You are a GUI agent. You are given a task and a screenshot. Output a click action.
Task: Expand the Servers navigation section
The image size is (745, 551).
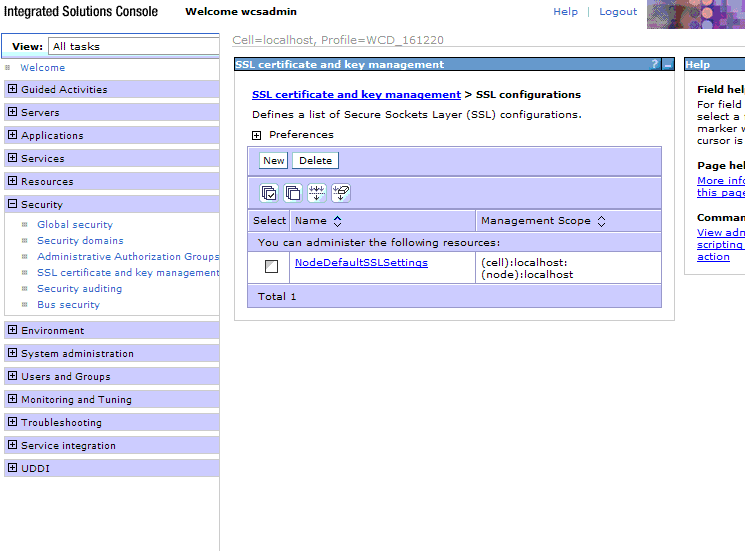point(12,112)
